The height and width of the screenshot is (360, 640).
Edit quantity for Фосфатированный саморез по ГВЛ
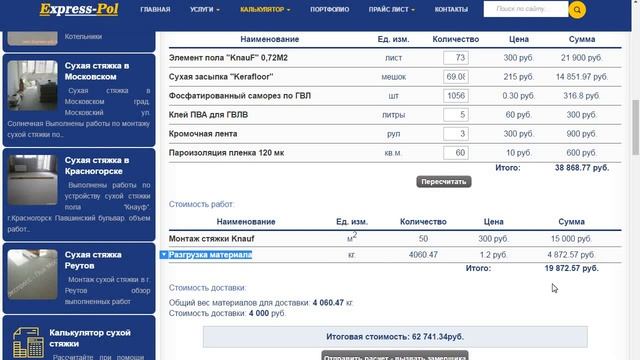[456, 96]
